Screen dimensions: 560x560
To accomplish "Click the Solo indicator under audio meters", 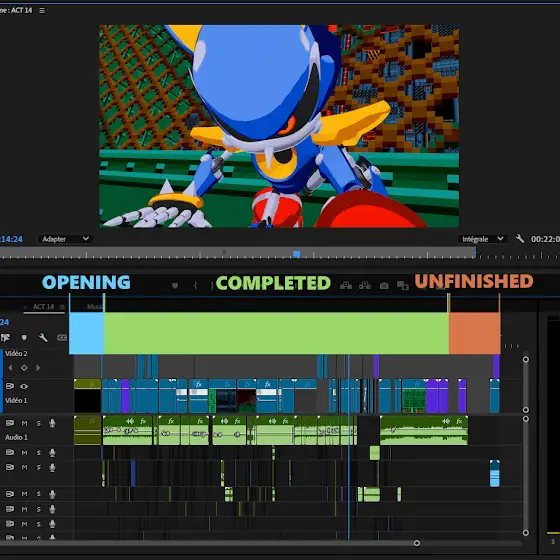I will click(x=553, y=542).
